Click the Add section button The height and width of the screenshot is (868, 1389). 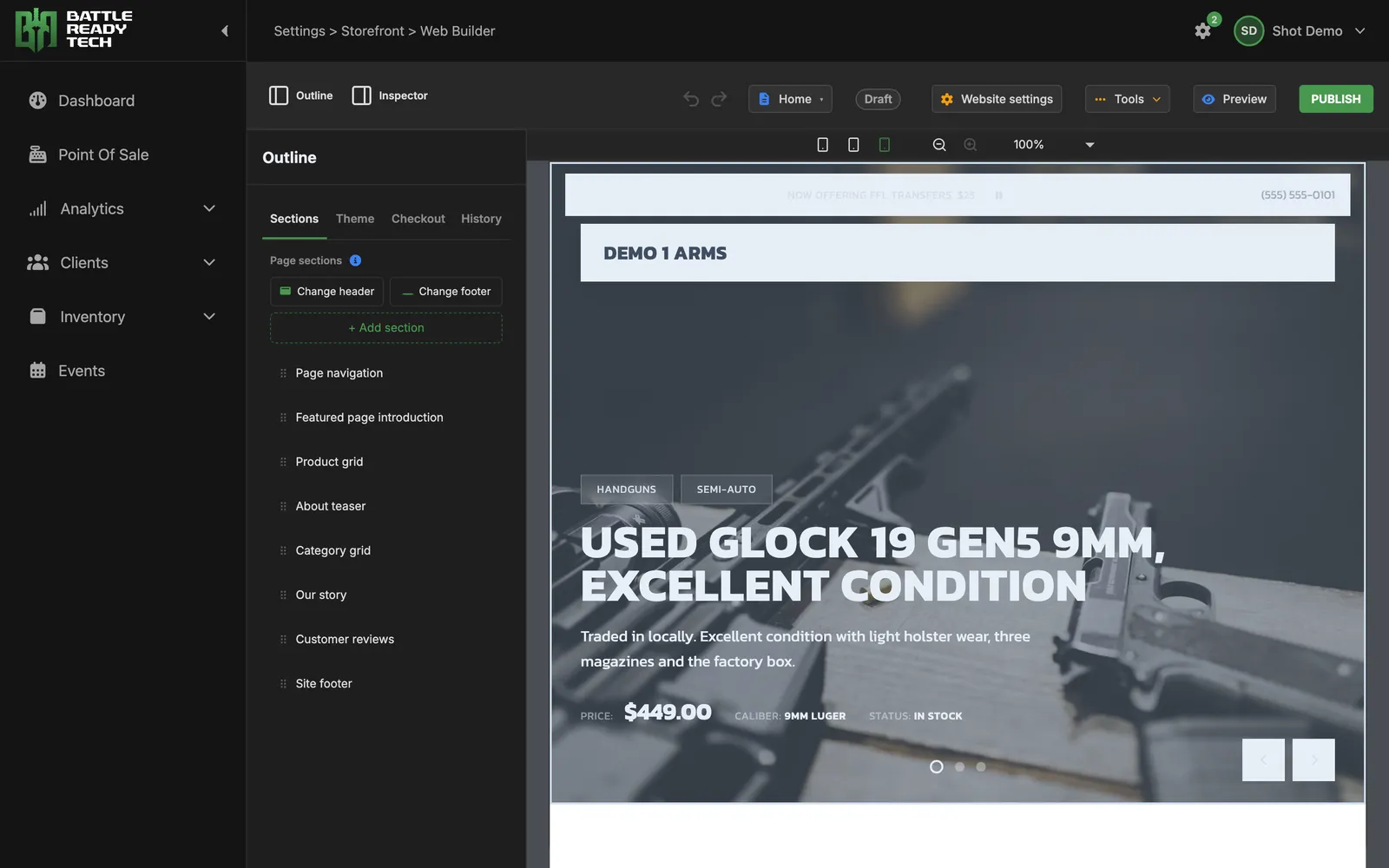386,328
